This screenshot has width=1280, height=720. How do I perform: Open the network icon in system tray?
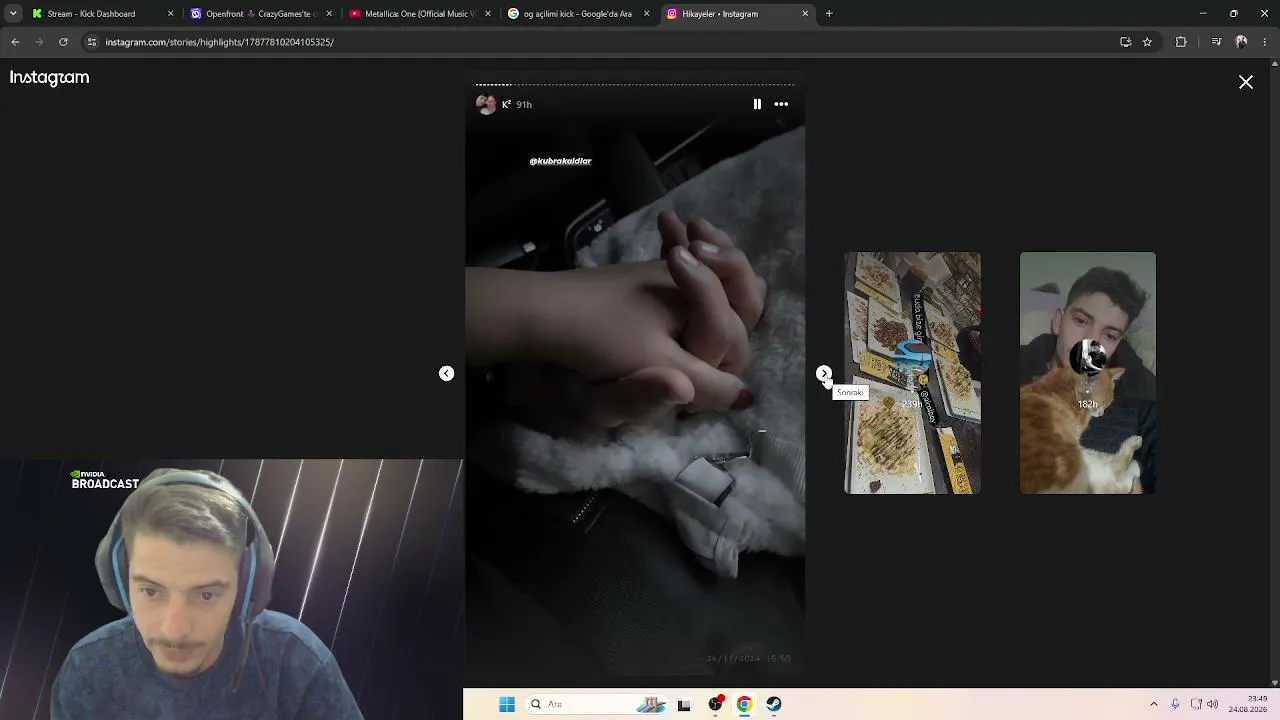point(1196,705)
